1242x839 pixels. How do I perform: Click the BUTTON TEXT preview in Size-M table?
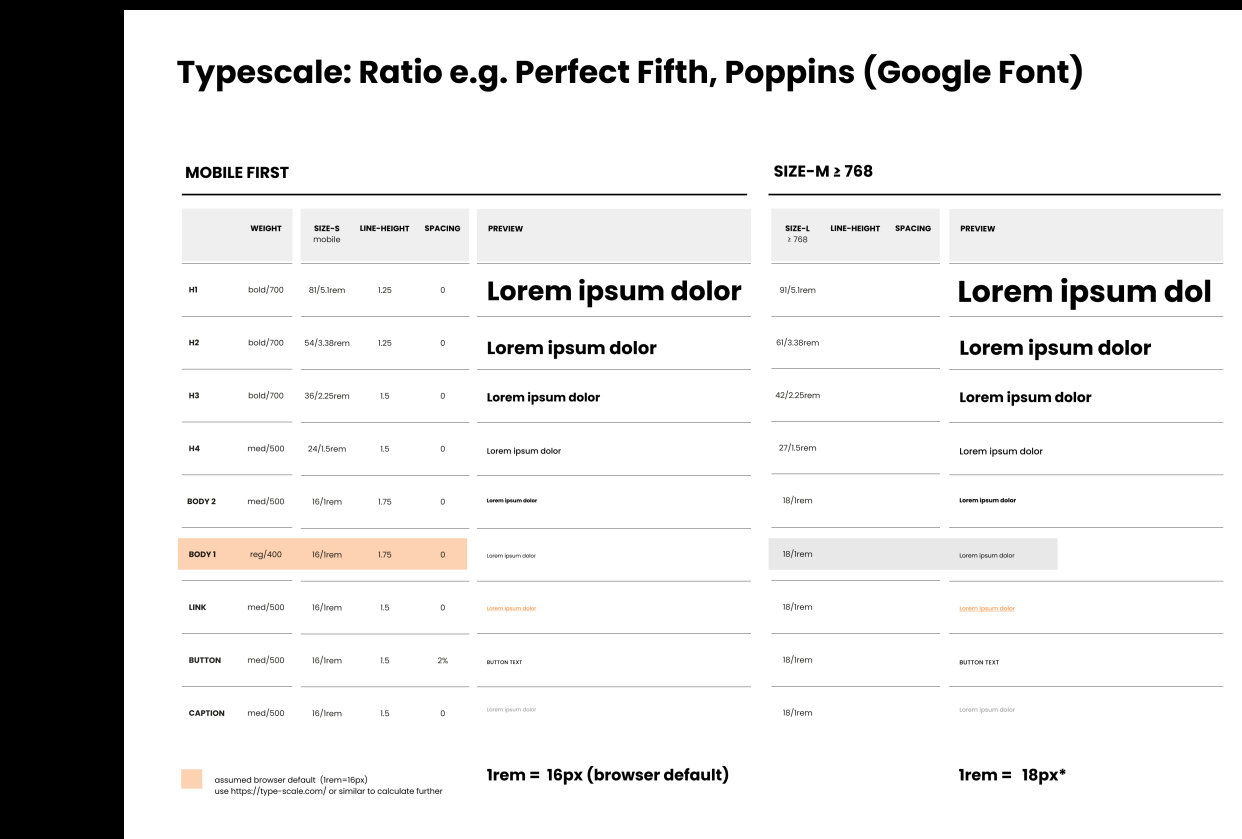coord(979,662)
